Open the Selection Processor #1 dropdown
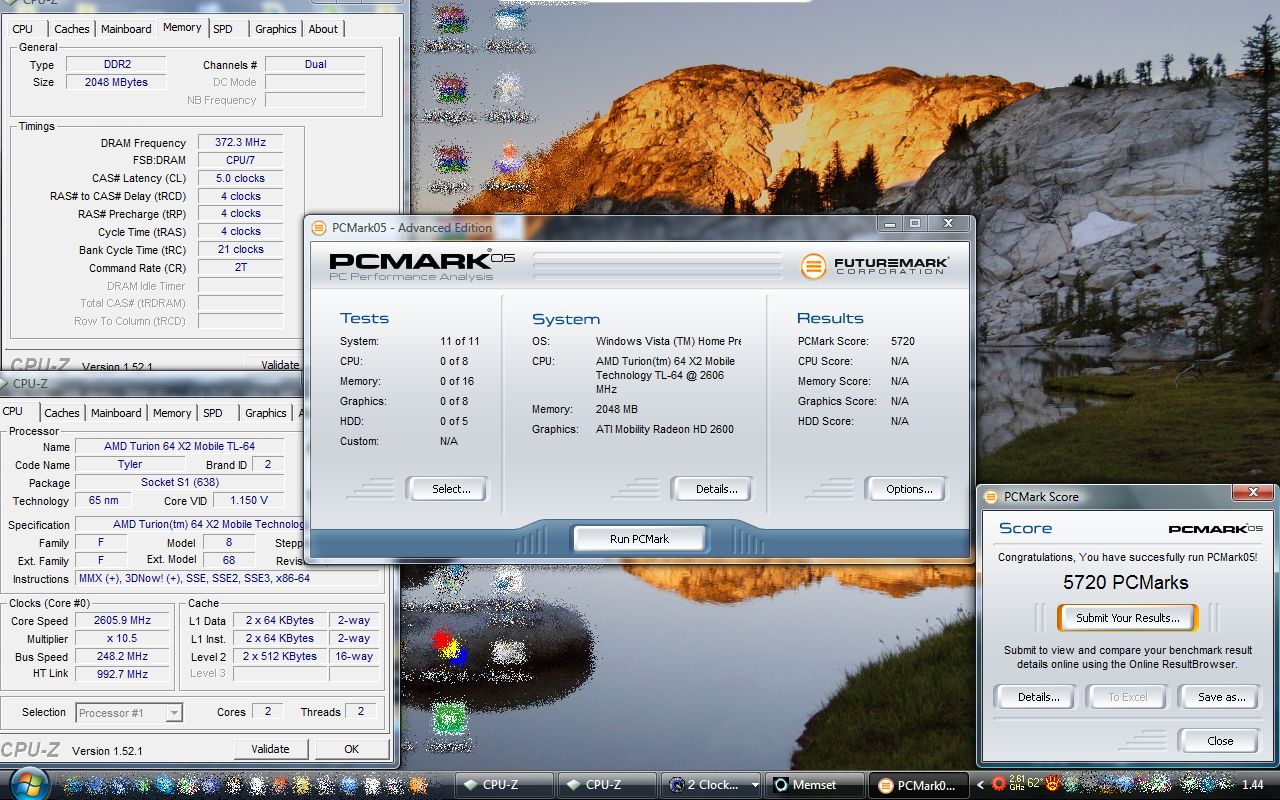The width and height of the screenshot is (1280, 800). tap(129, 712)
